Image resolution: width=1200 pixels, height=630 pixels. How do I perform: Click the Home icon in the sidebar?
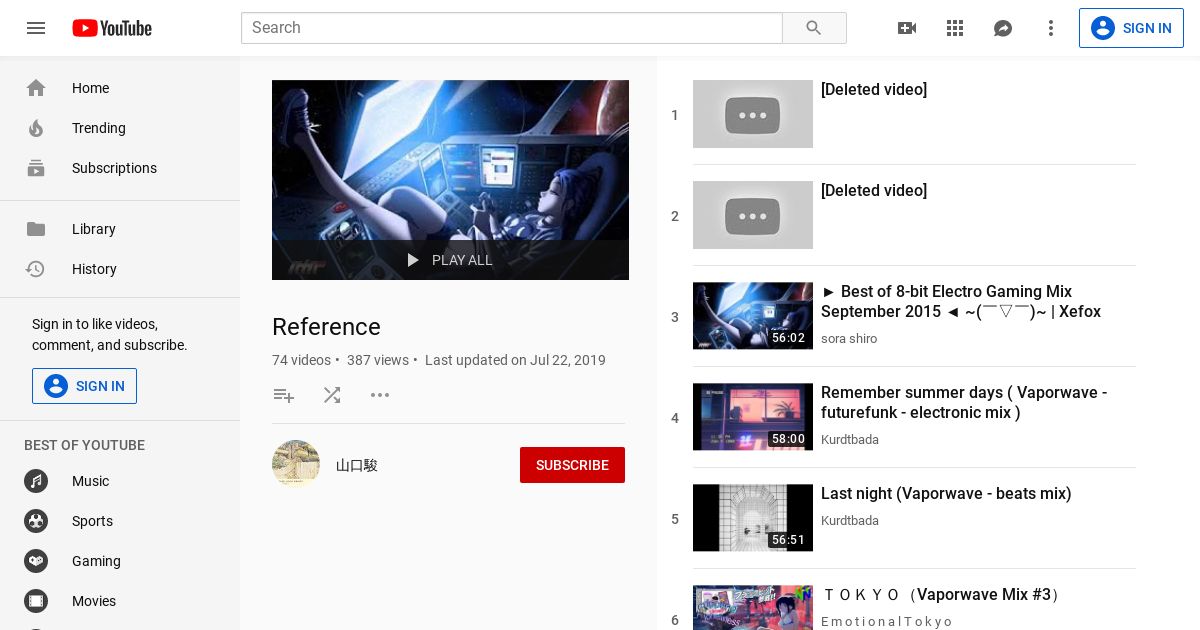point(36,88)
